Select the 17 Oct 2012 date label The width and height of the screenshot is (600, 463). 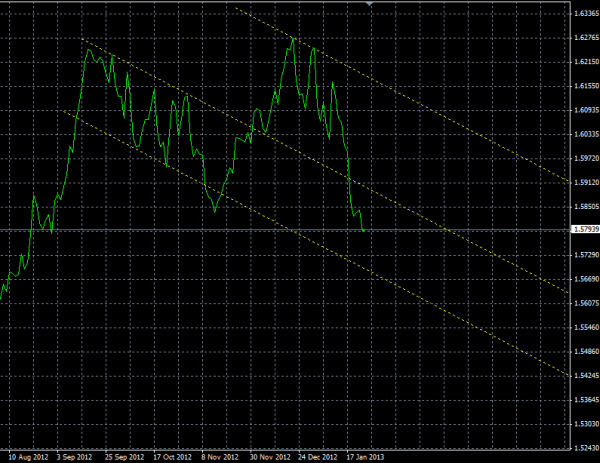point(173,457)
